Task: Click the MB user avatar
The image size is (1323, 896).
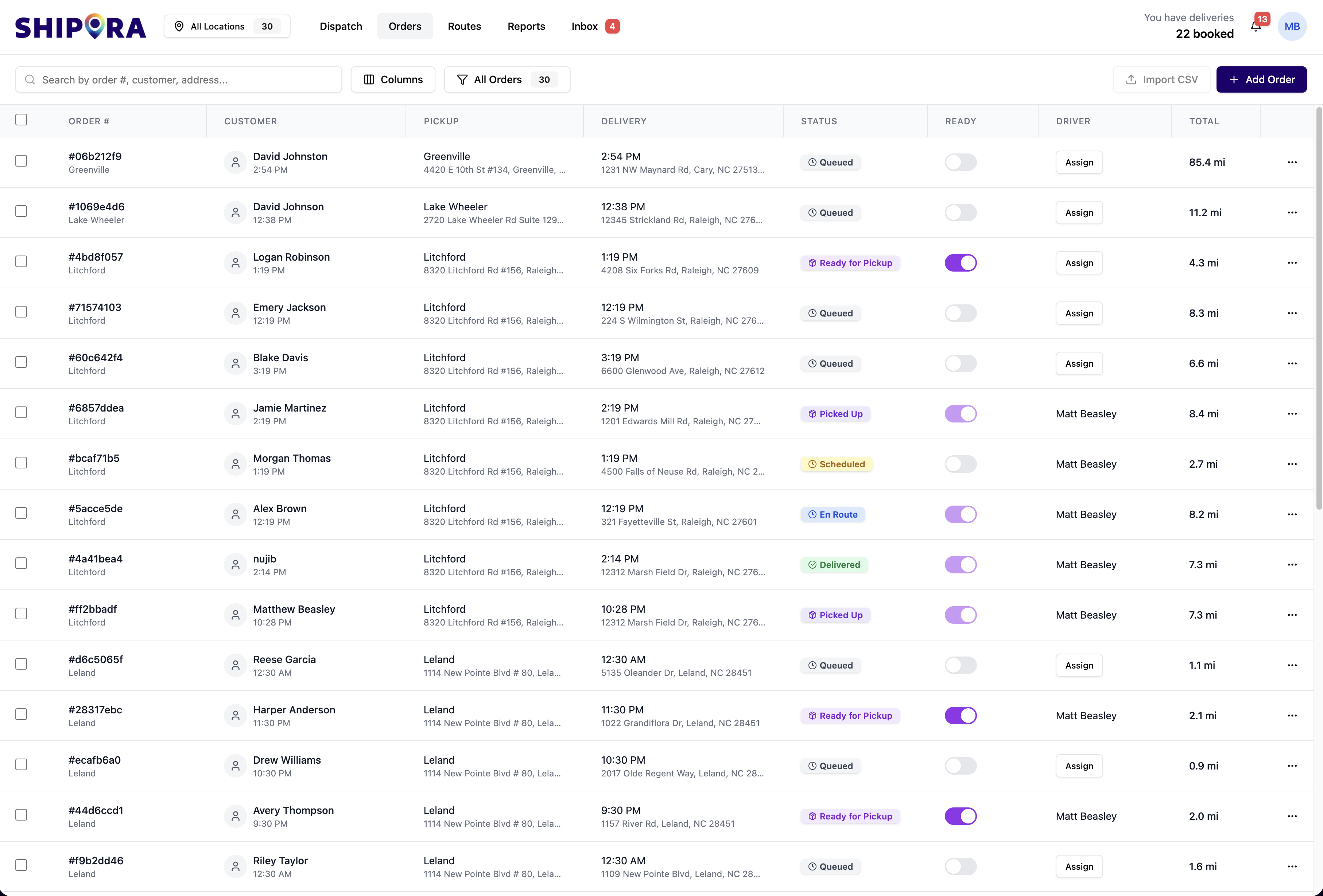Action: 1292,27
